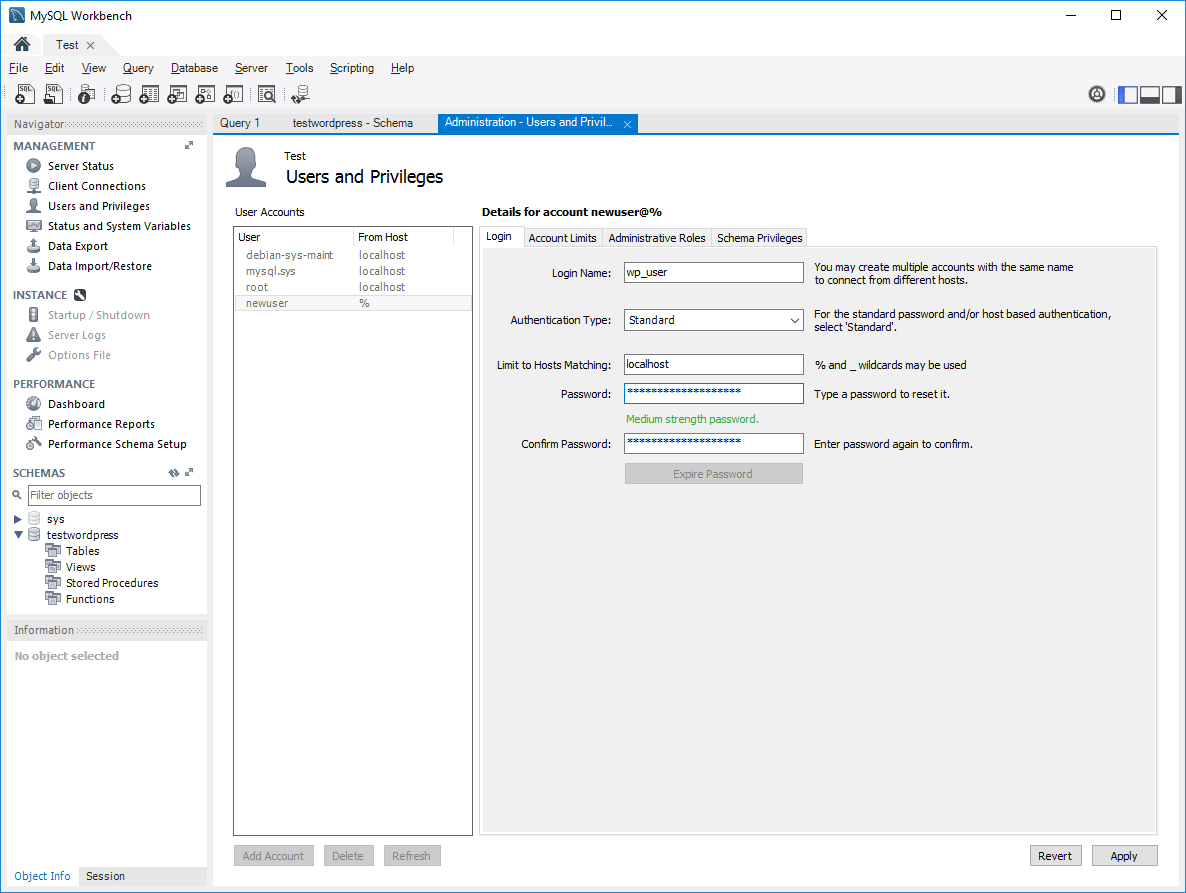This screenshot has height=893, width=1186.
Task: Click the Refresh button below user accounts
Action: [411, 856]
